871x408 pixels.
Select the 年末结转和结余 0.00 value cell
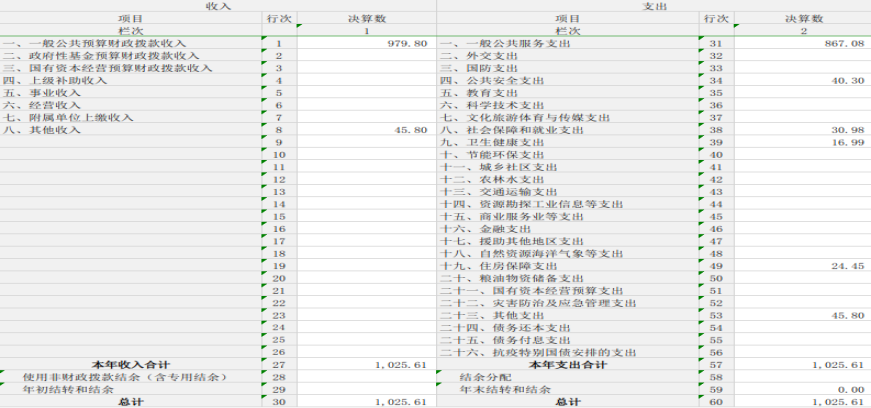(803, 390)
